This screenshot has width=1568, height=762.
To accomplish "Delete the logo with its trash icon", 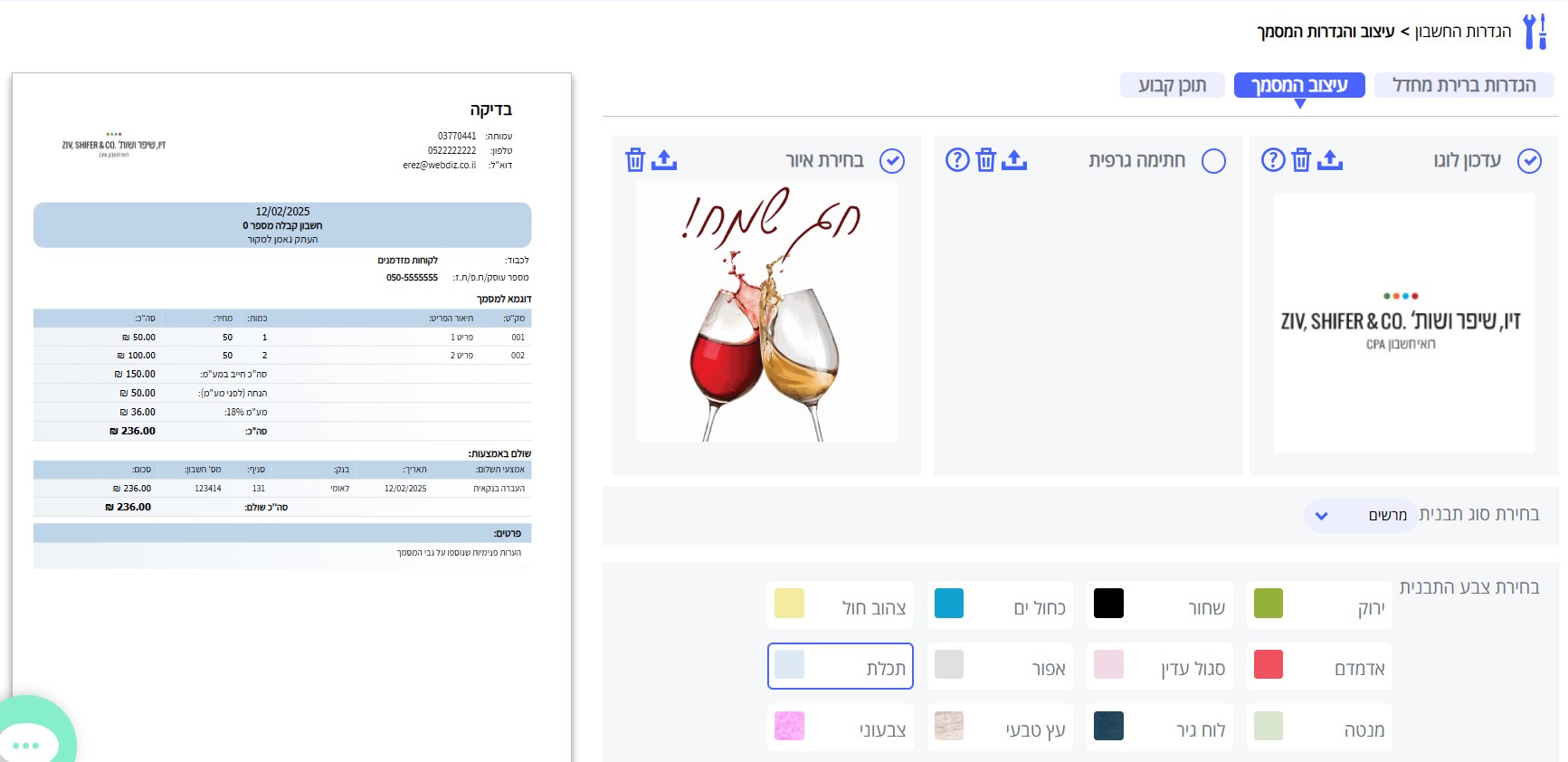I will tap(1301, 160).
